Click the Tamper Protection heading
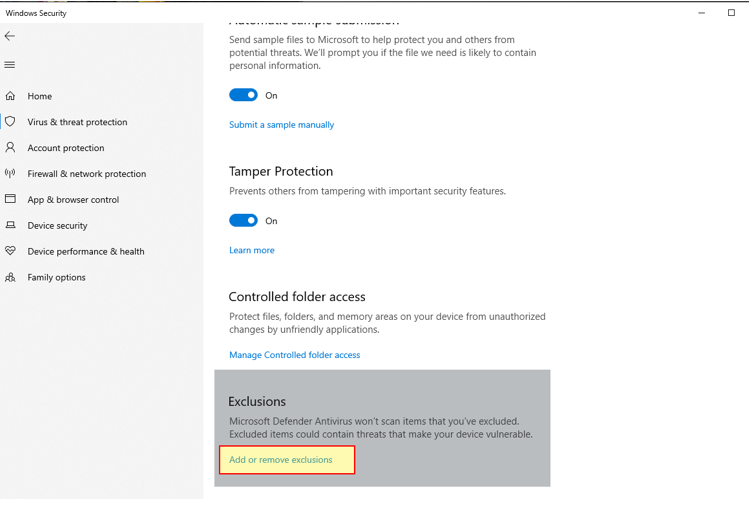The height and width of the screenshot is (506, 749). point(281,171)
